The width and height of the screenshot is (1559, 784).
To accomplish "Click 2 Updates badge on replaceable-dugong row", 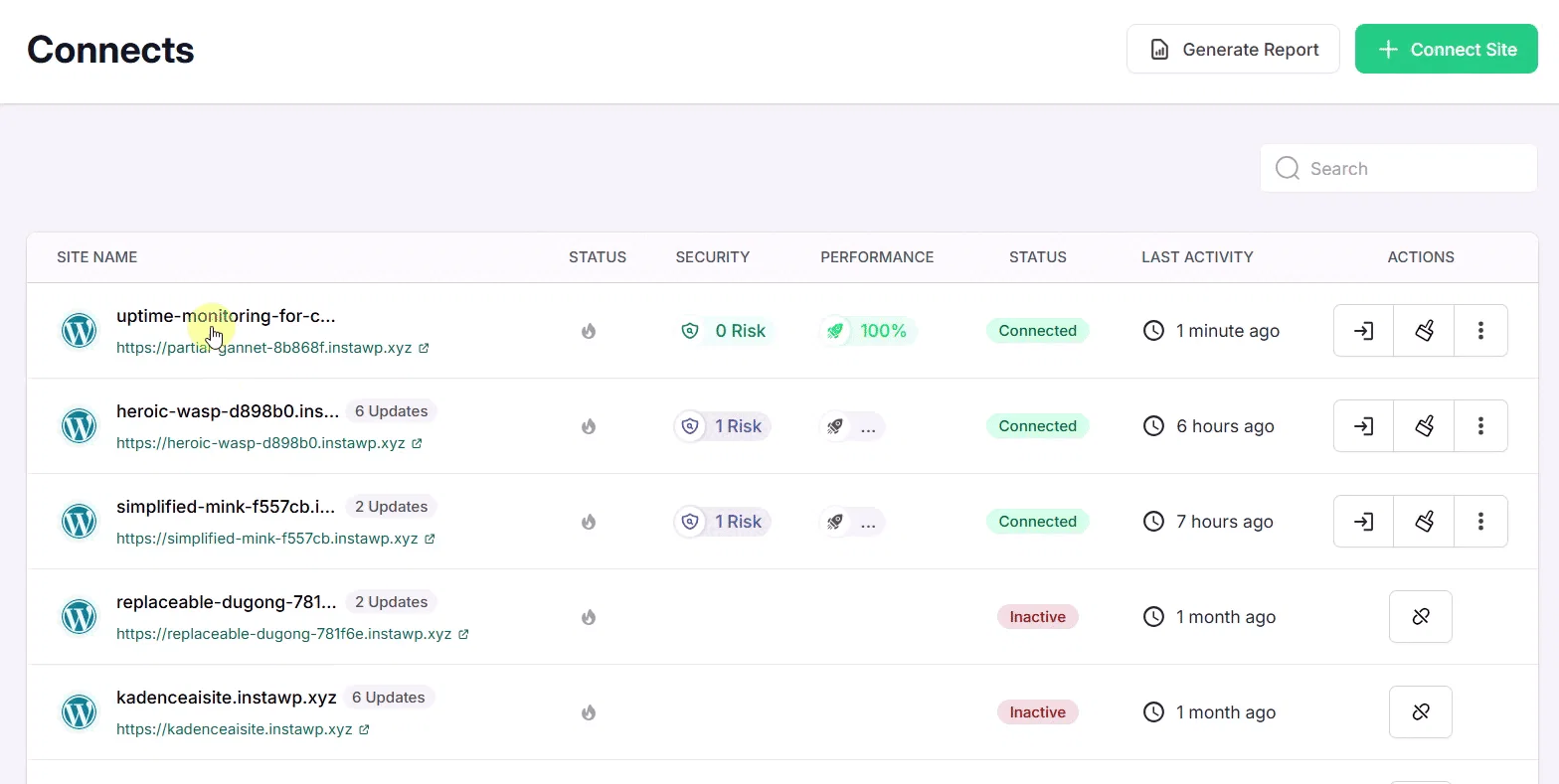I will point(392,602).
